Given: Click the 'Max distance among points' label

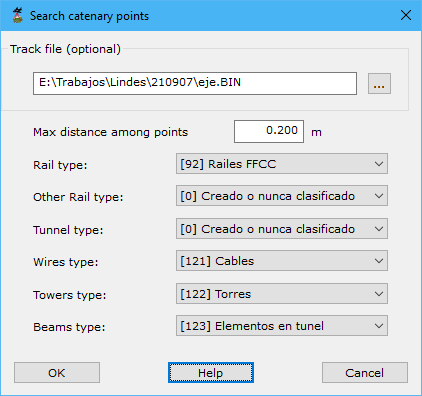Looking at the screenshot, I should 111,132.
